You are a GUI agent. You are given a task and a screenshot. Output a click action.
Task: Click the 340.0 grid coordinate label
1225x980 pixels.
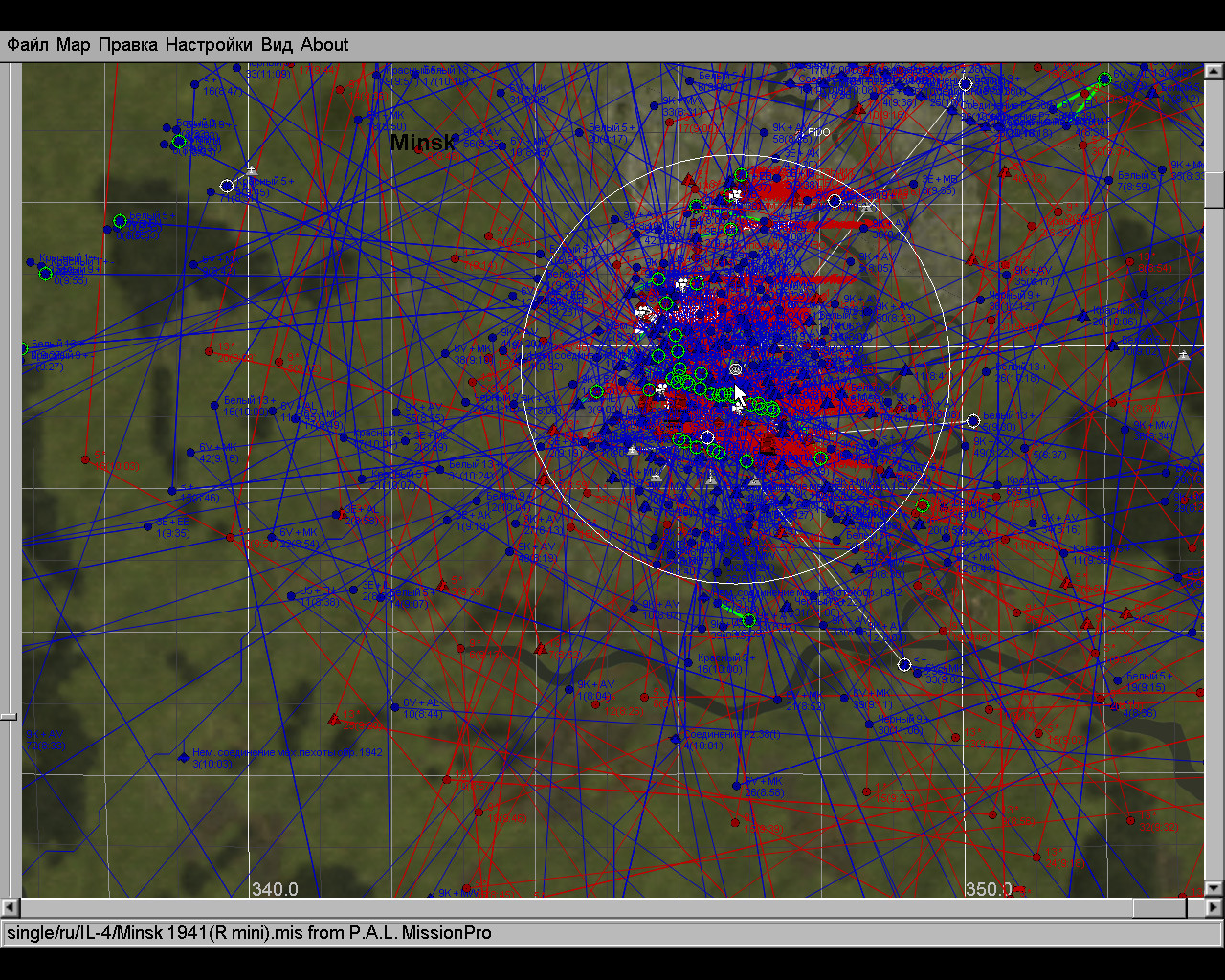(275, 890)
